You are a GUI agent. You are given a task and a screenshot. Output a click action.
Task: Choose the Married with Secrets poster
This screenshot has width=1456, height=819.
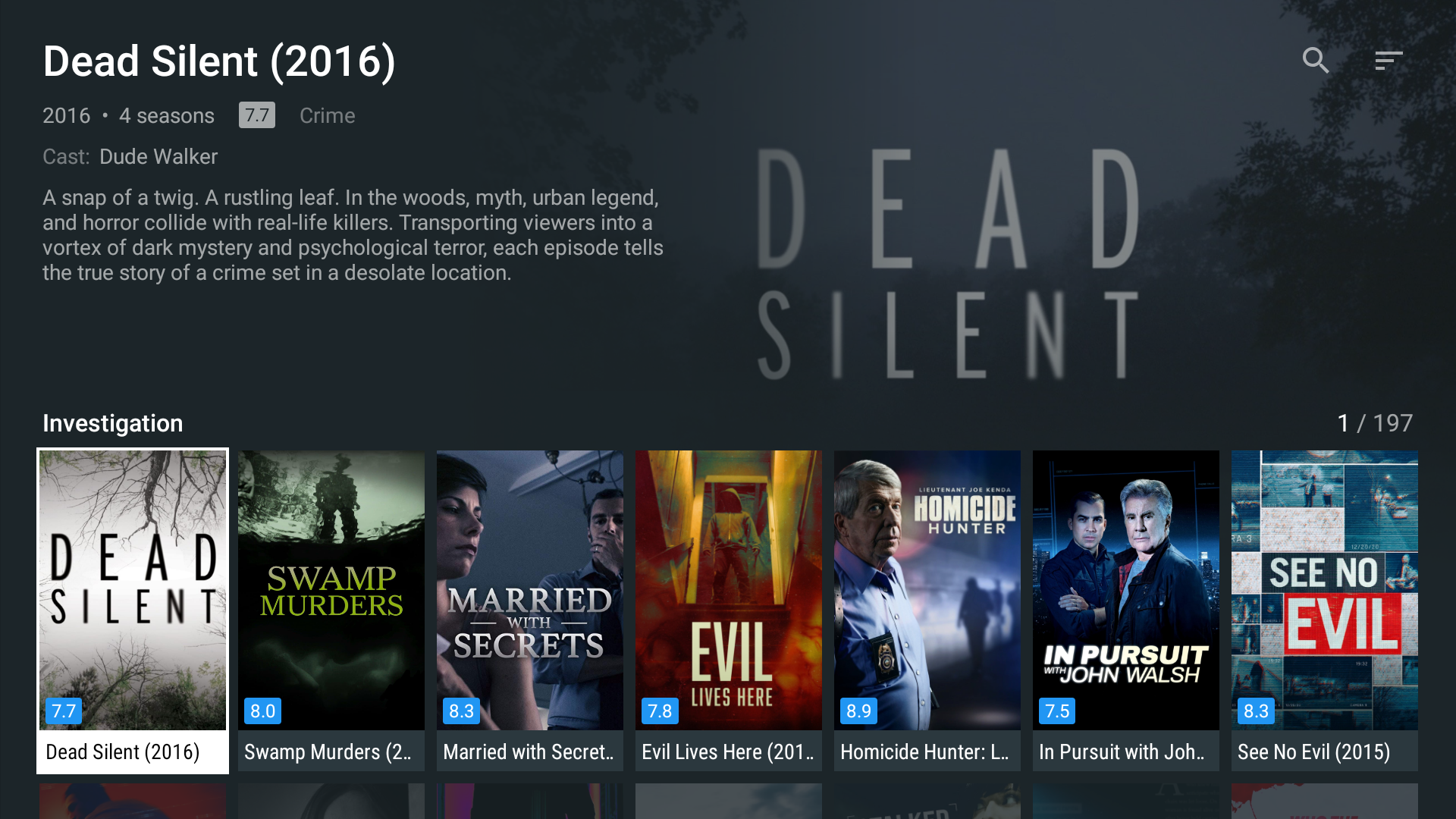click(530, 590)
